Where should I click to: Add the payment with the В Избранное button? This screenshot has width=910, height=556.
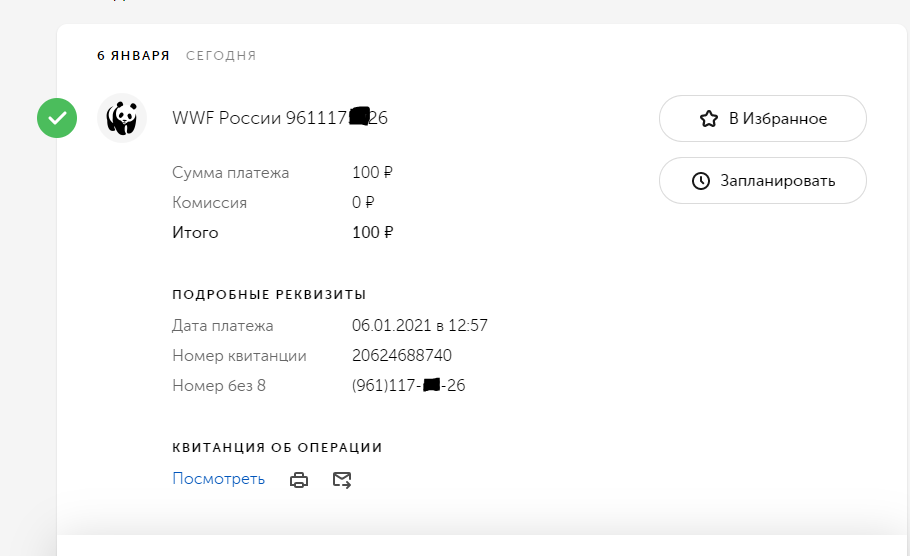click(x=762, y=119)
